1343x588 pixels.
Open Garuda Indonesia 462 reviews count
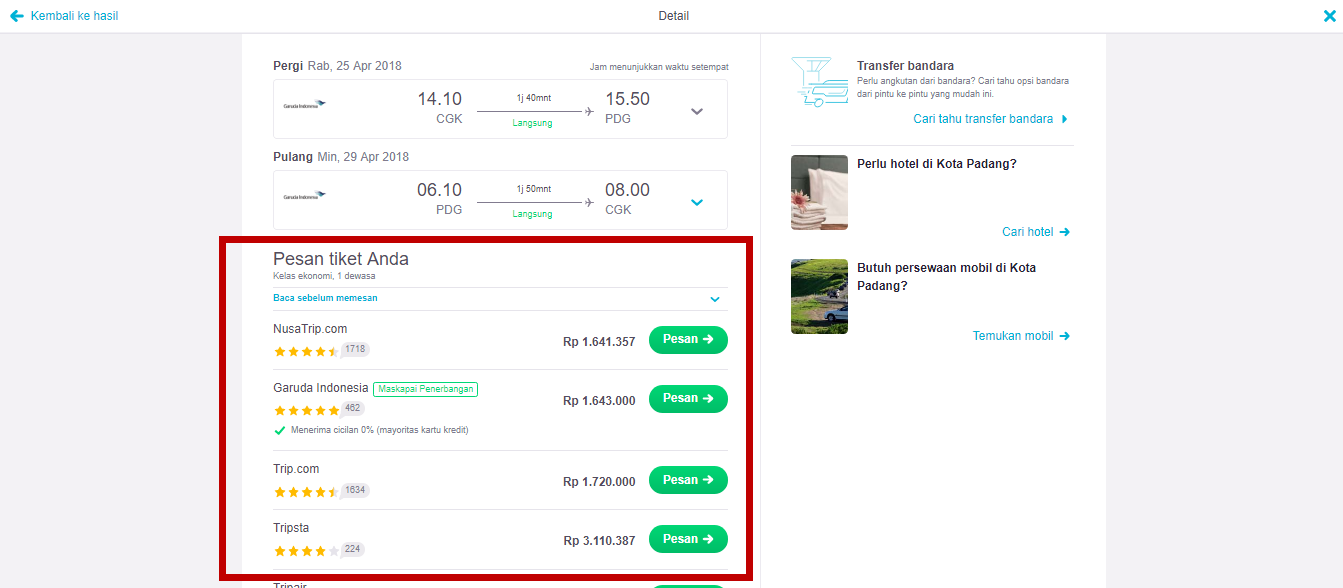353,408
